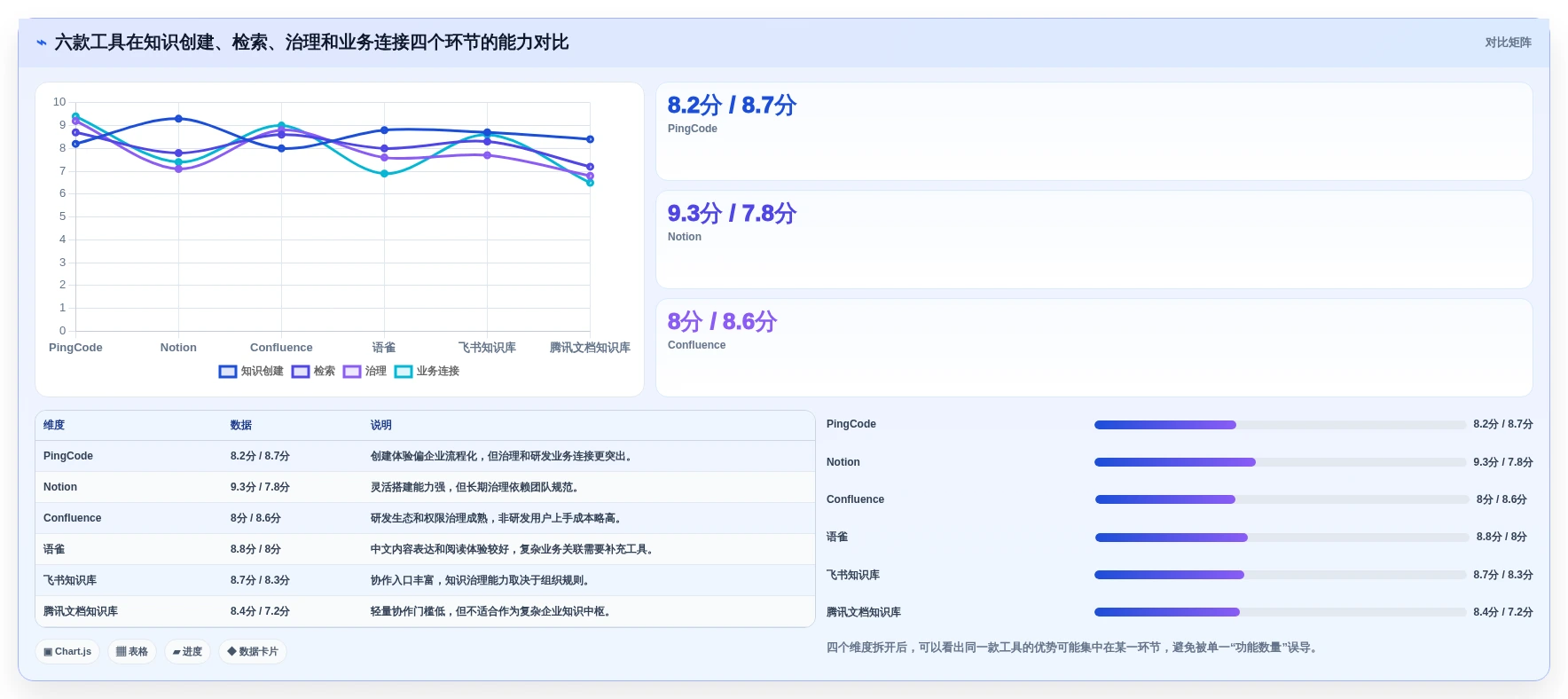This screenshot has height=699, width=1568.
Task: Select the 维度 column header
Action: [x=54, y=425]
